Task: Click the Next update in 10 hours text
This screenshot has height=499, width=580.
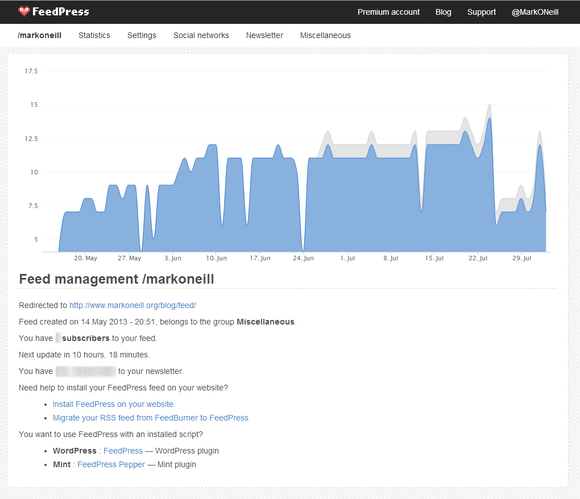Action: 84,355
